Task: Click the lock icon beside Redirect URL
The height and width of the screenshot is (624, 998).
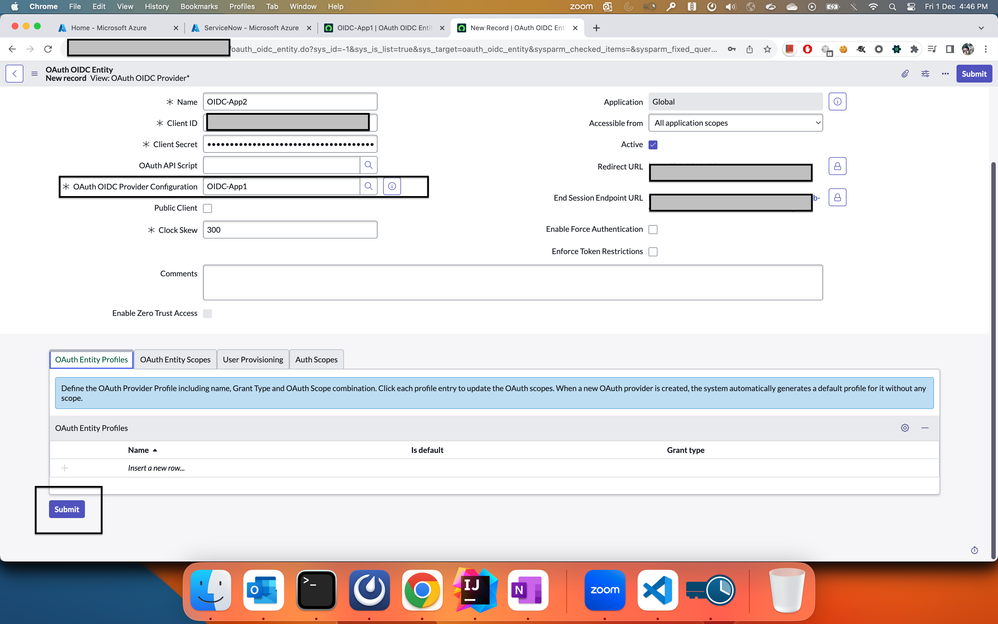Action: pyautogui.click(x=837, y=165)
